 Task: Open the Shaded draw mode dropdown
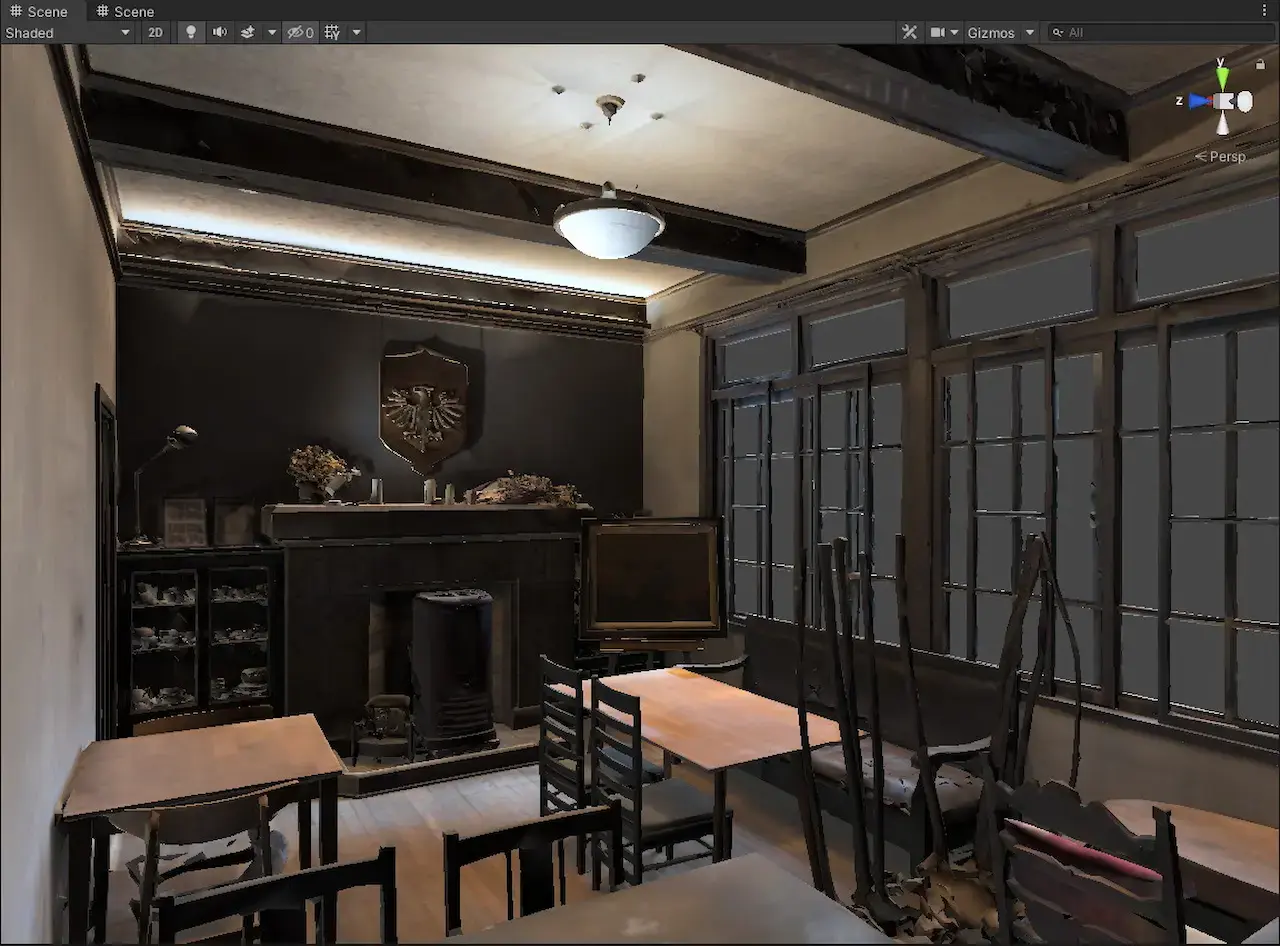[x=68, y=32]
